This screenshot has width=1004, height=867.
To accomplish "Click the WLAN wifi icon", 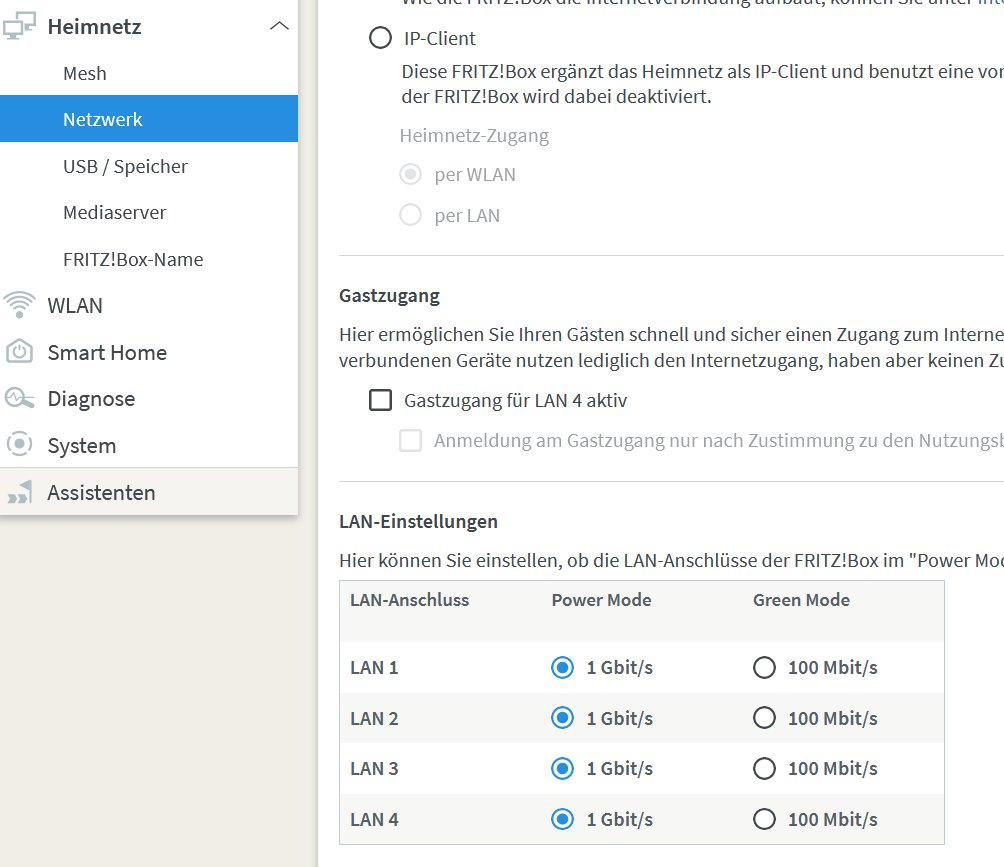I will (19, 305).
